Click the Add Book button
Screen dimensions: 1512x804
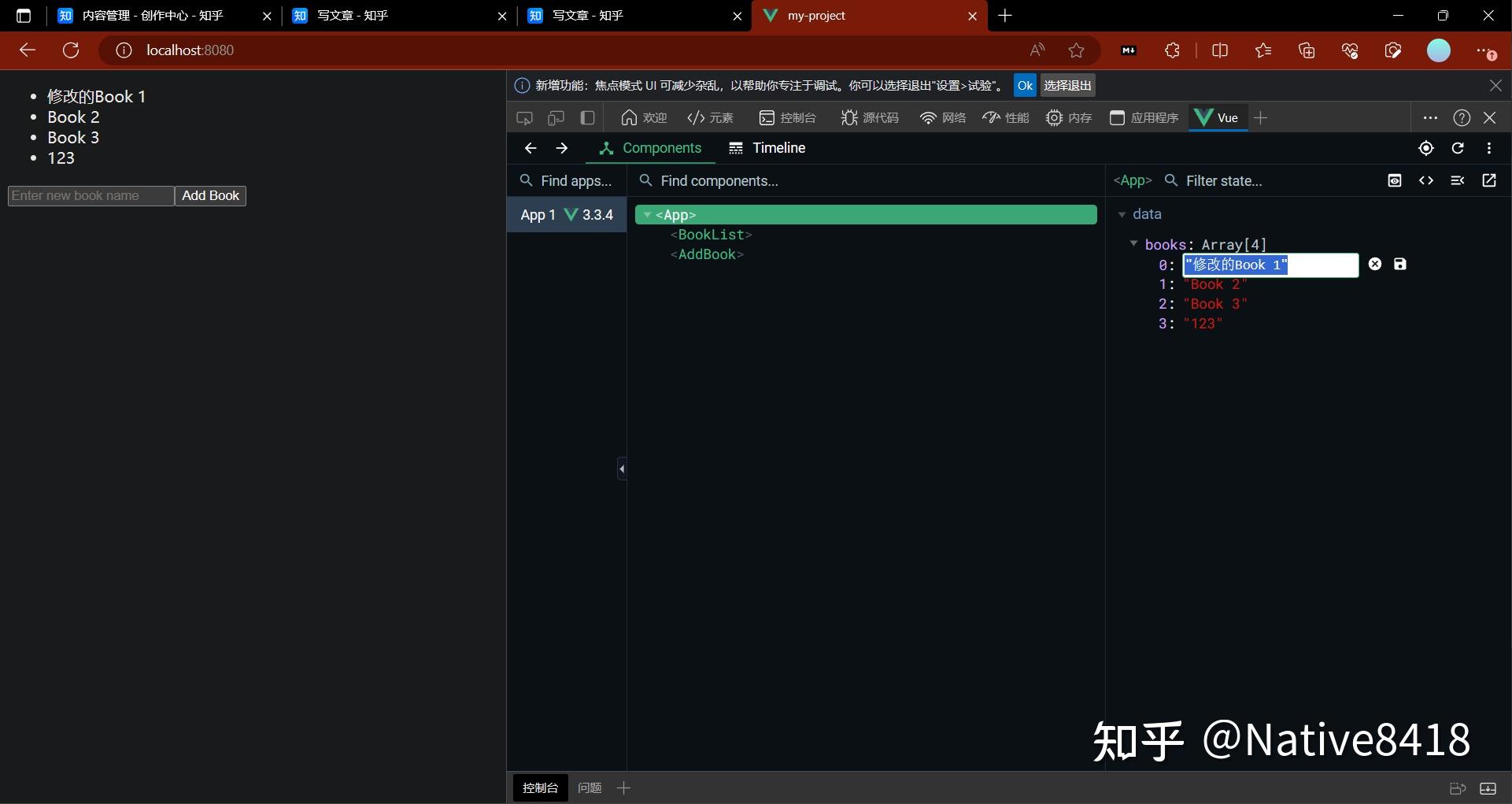(x=210, y=196)
